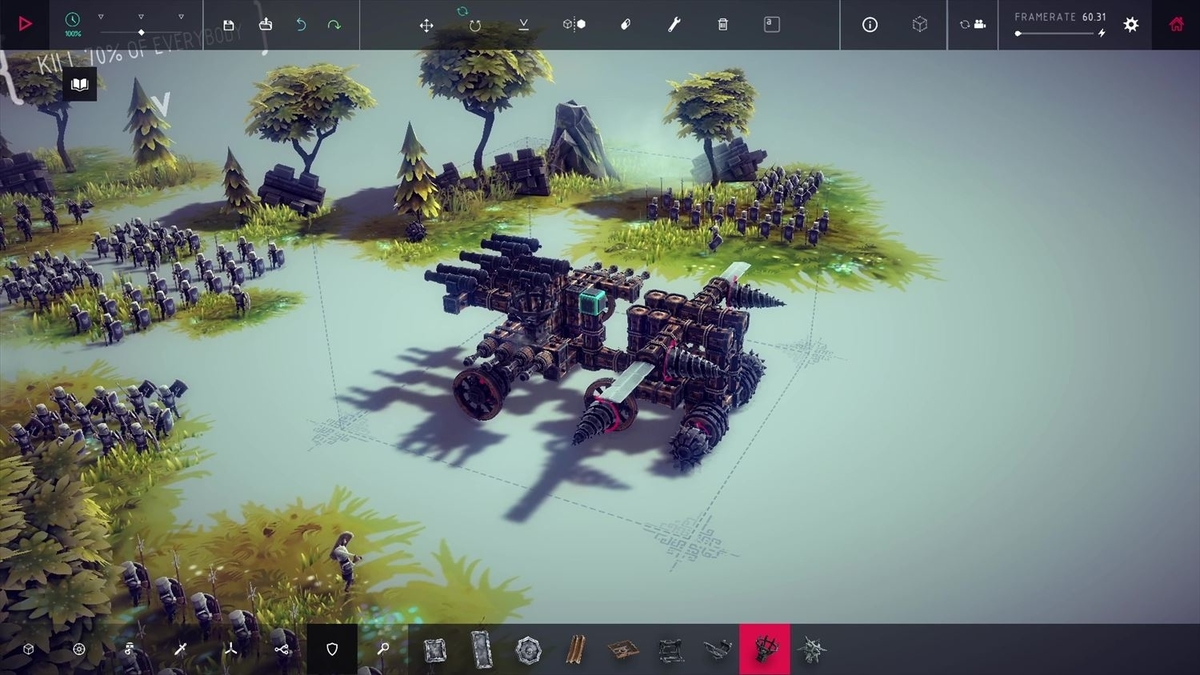This screenshot has width=1200, height=675.
Task: Save the machine with the floppy disk icon
Action: [x=229, y=25]
